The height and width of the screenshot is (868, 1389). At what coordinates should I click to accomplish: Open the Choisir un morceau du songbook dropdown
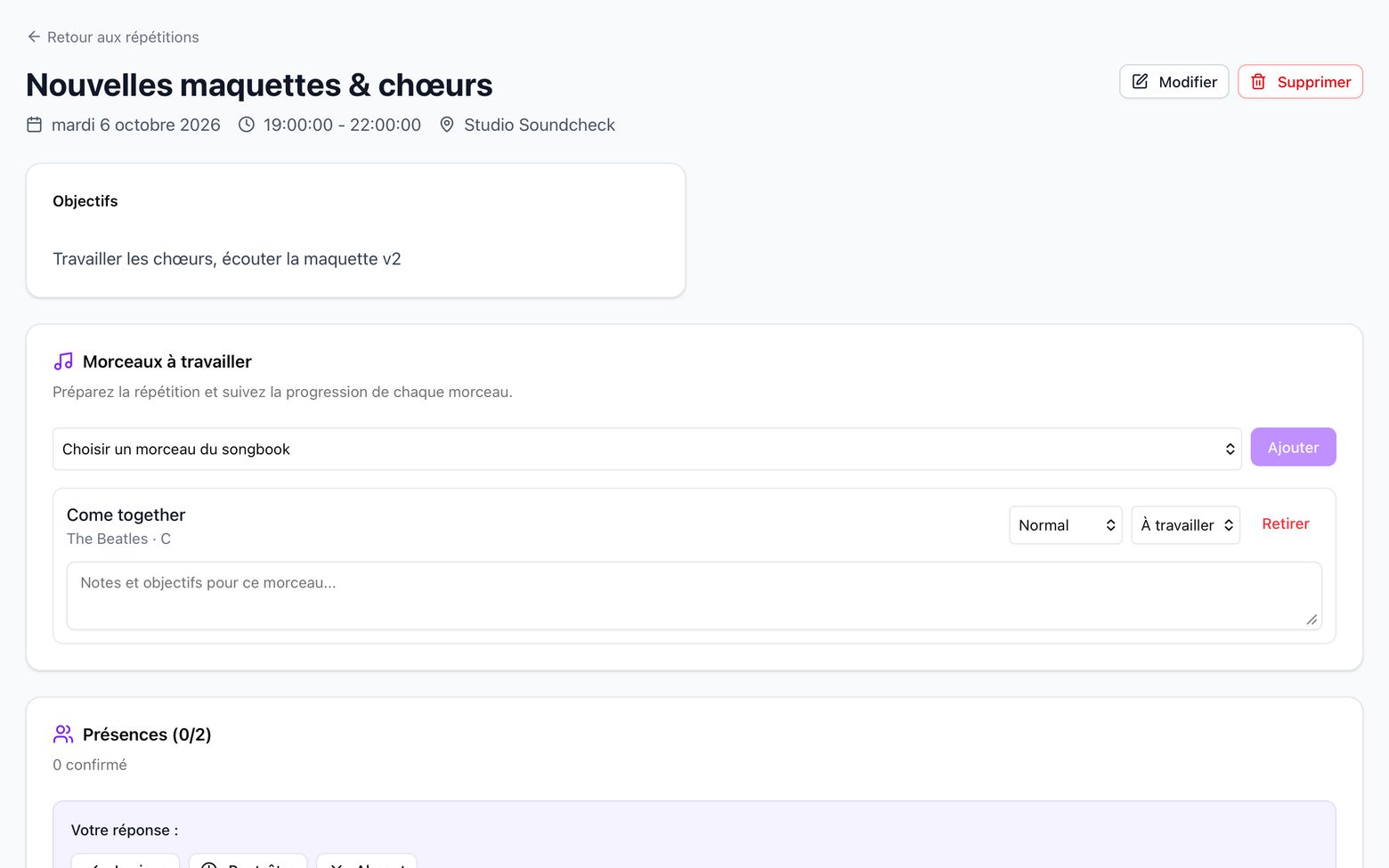647,449
